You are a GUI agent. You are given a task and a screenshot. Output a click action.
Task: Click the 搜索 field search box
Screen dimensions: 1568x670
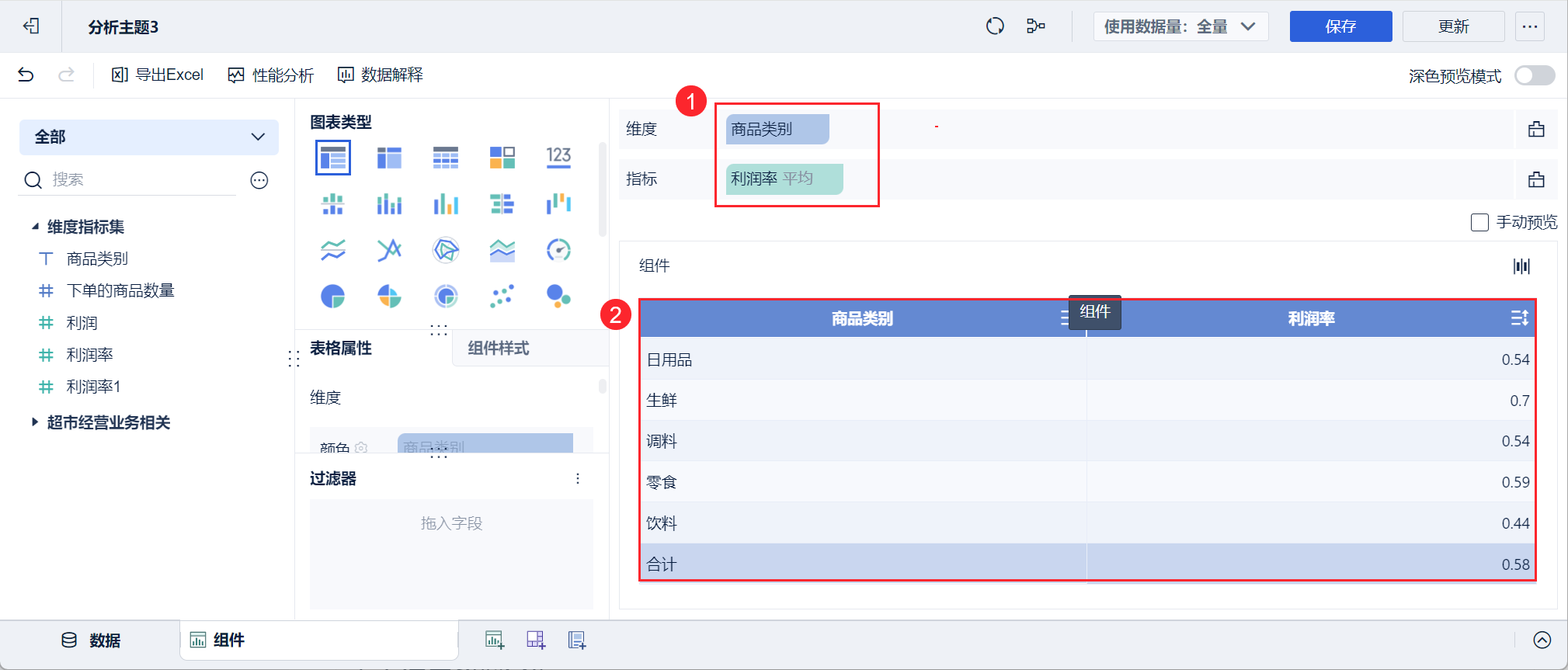[x=129, y=180]
